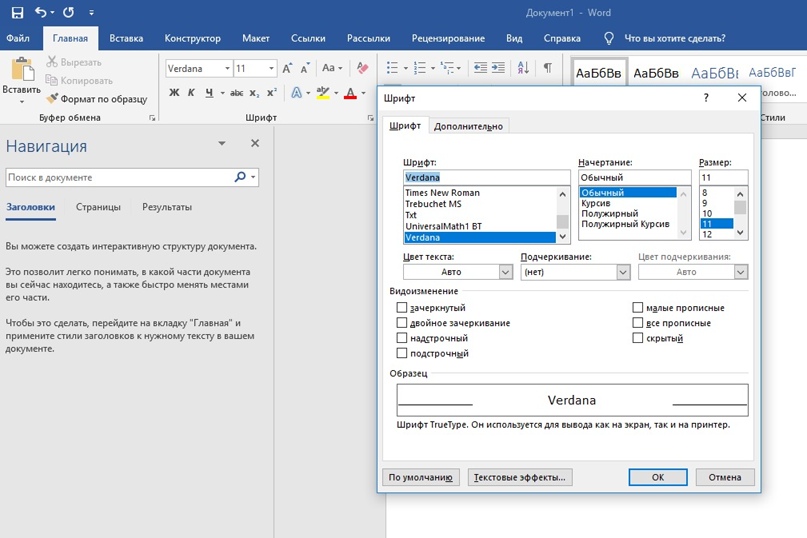Open the underline style dropdown arrow

(x=222, y=93)
